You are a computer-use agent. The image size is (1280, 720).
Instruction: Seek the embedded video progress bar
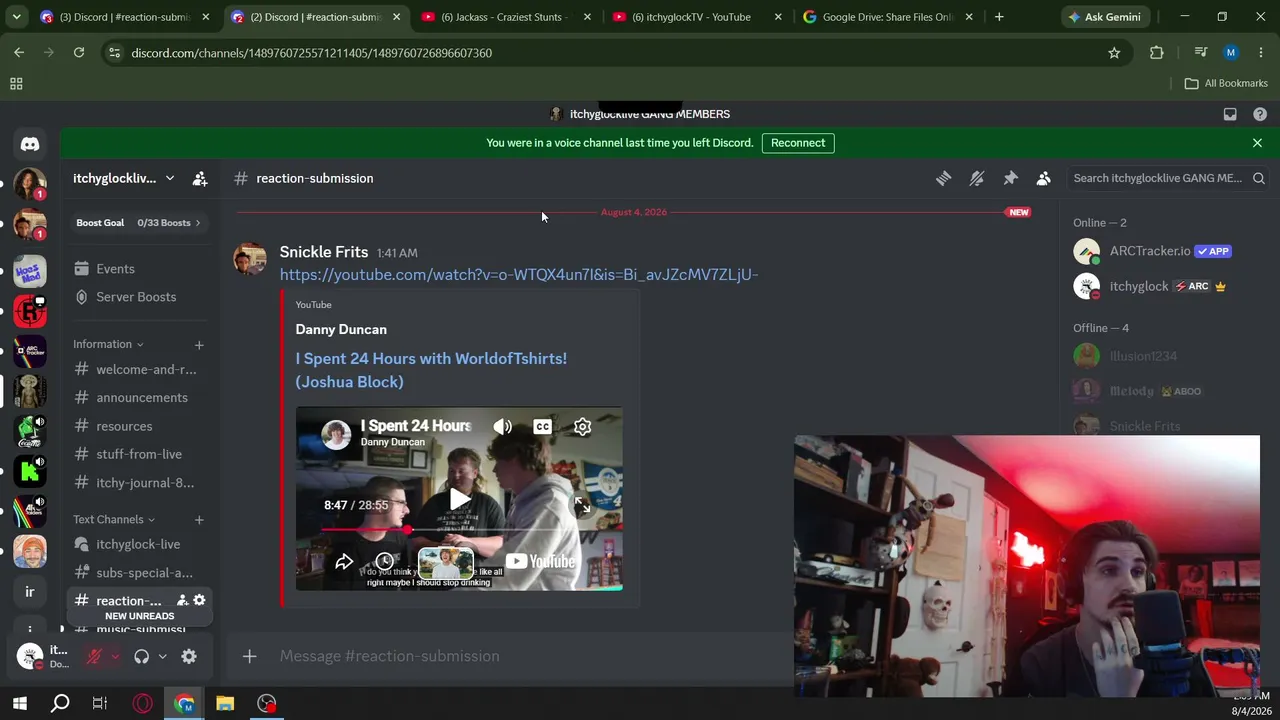point(459,529)
